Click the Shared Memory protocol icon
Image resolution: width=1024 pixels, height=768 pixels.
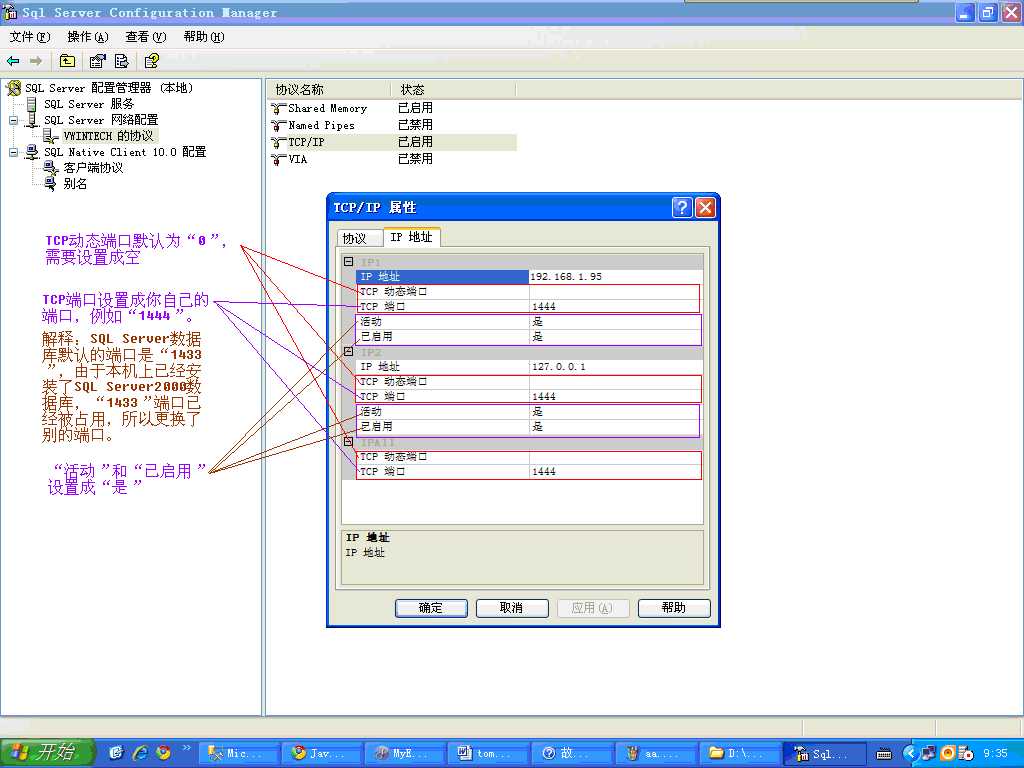[279, 108]
